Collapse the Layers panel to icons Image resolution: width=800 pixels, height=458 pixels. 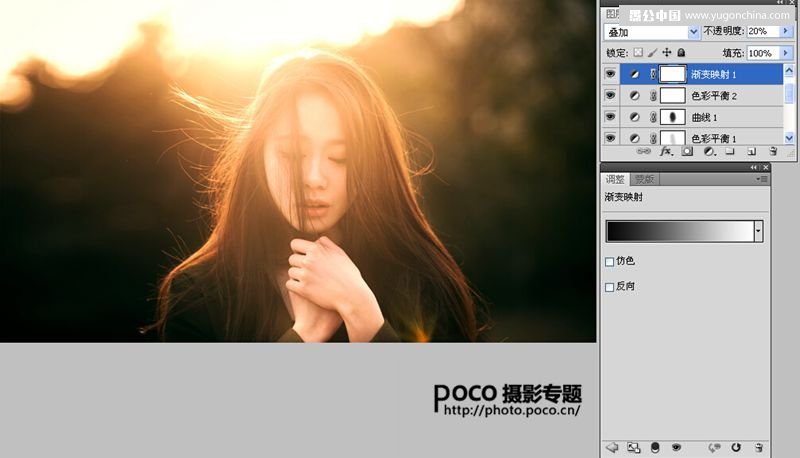pos(780,2)
